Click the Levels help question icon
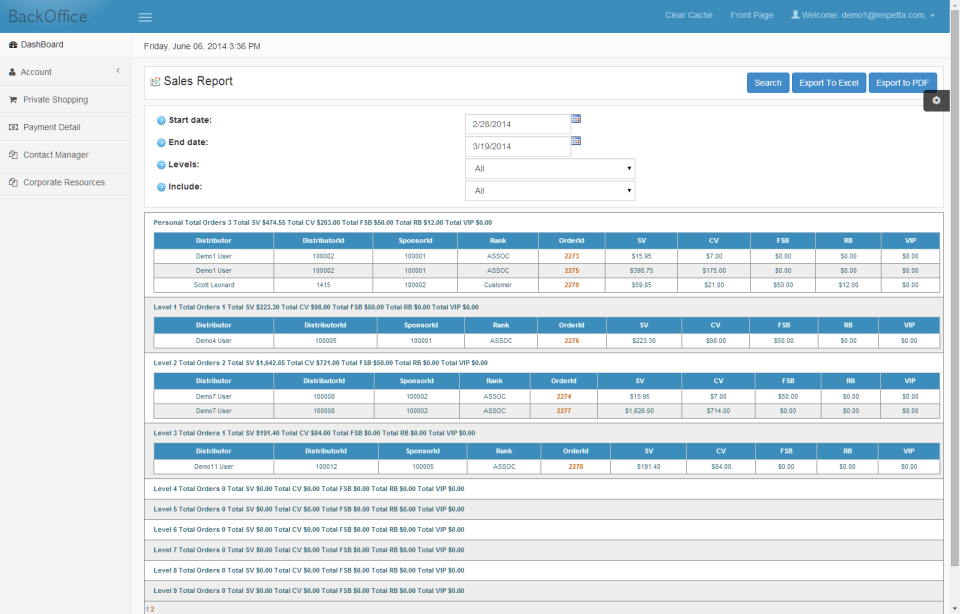Image resolution: width=960 pixels, height=614 pixels. [x=161, y=165]
